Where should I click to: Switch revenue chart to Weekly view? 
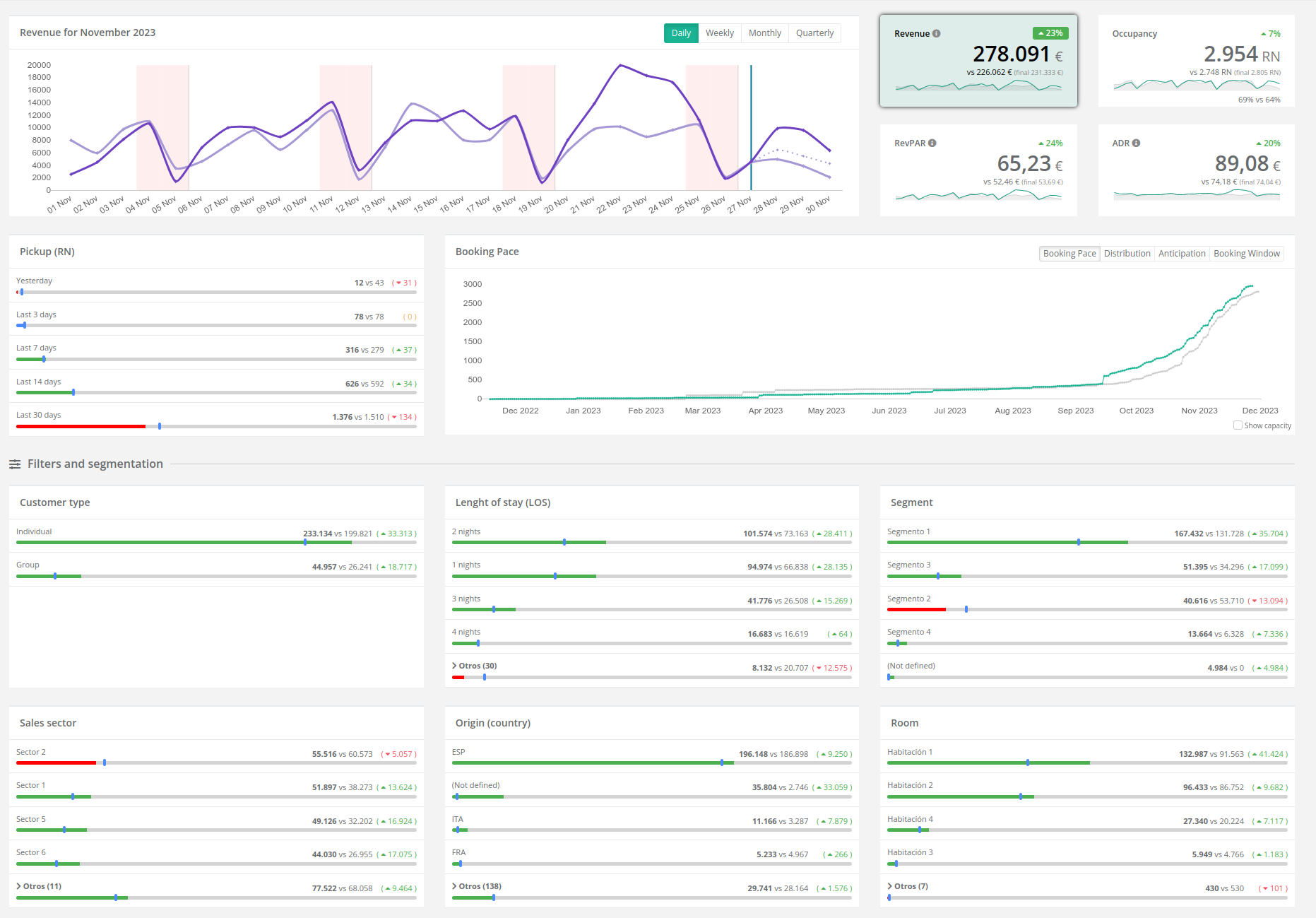point(720,33)
